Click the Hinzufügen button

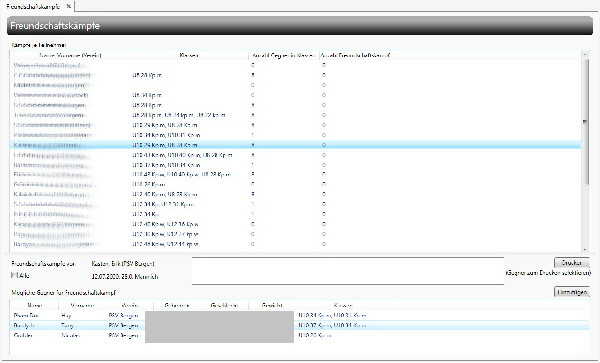(x=572, y=292)
